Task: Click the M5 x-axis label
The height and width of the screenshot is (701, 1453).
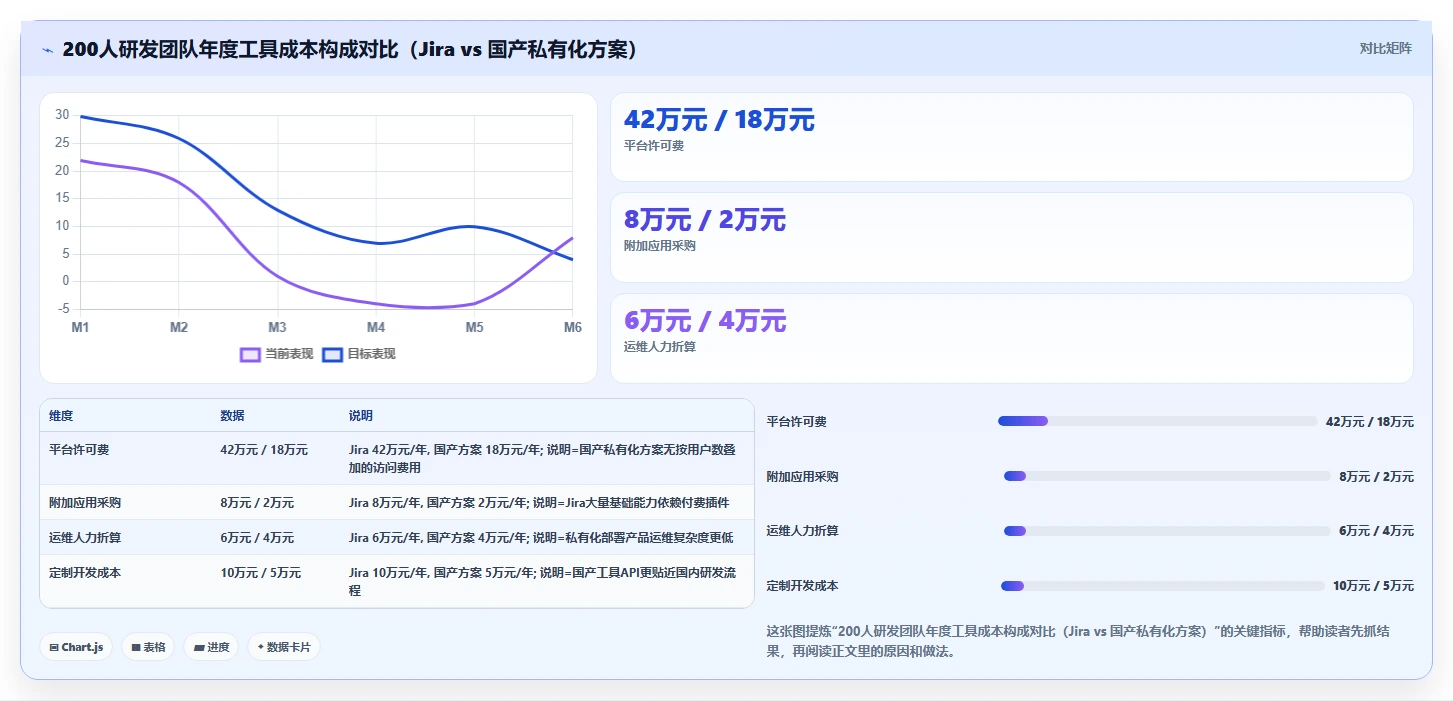Action: (474, 327)
